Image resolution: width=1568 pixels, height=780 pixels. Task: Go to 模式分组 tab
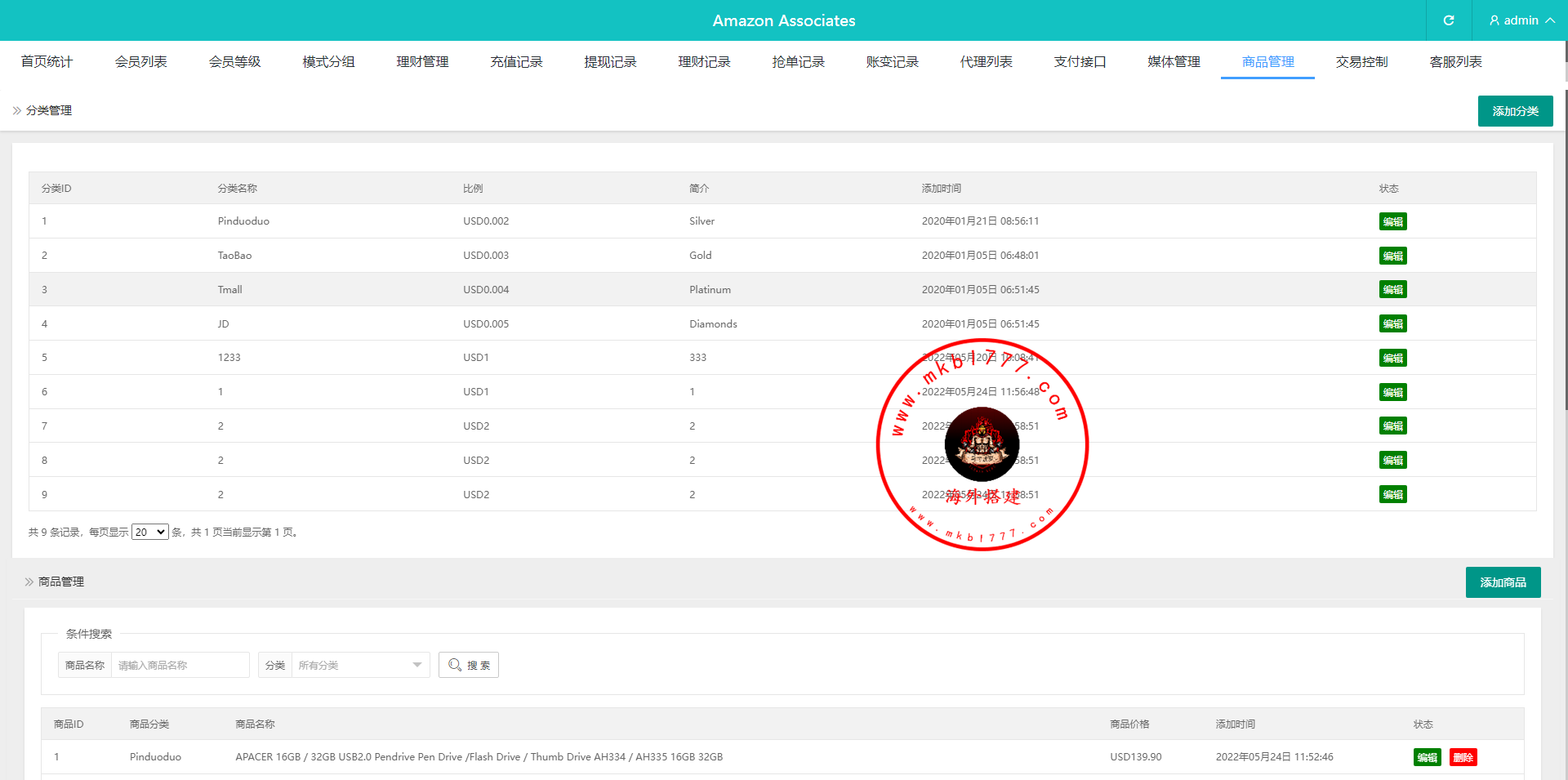[x=328, y=61]
